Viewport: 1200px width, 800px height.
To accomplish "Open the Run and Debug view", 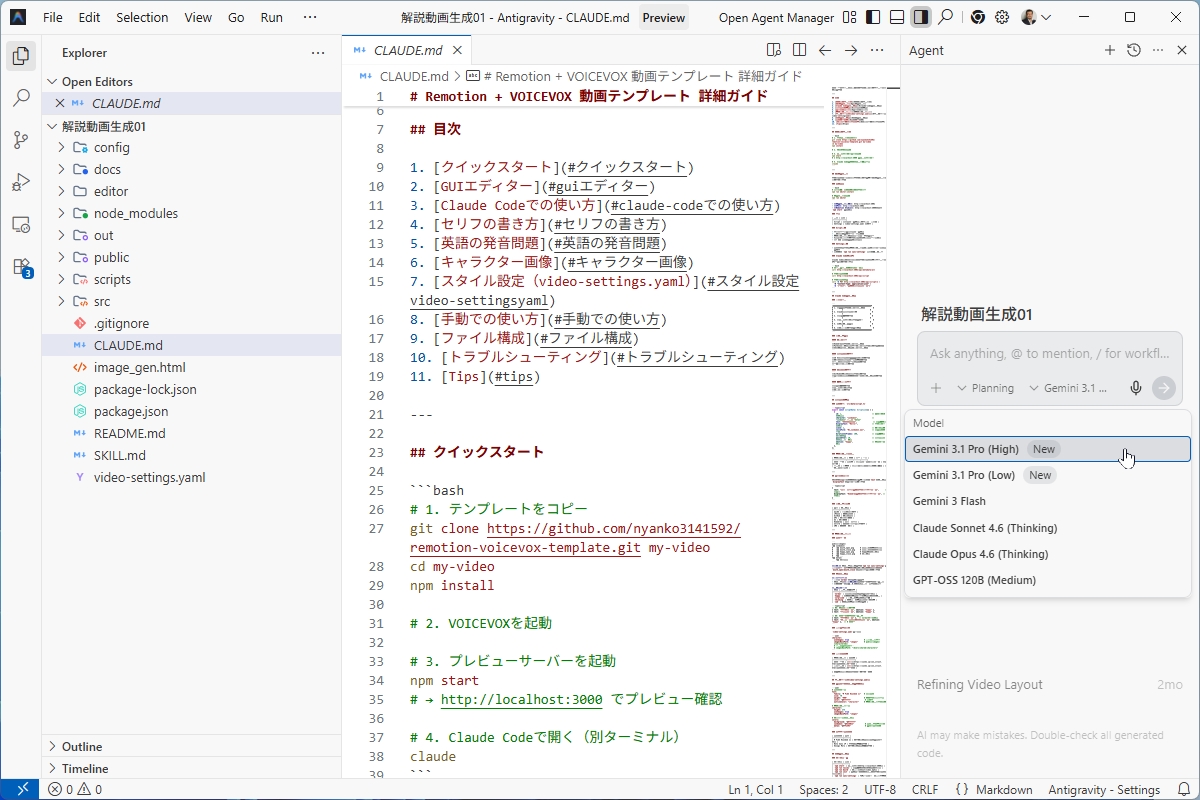I will point(20,182).
